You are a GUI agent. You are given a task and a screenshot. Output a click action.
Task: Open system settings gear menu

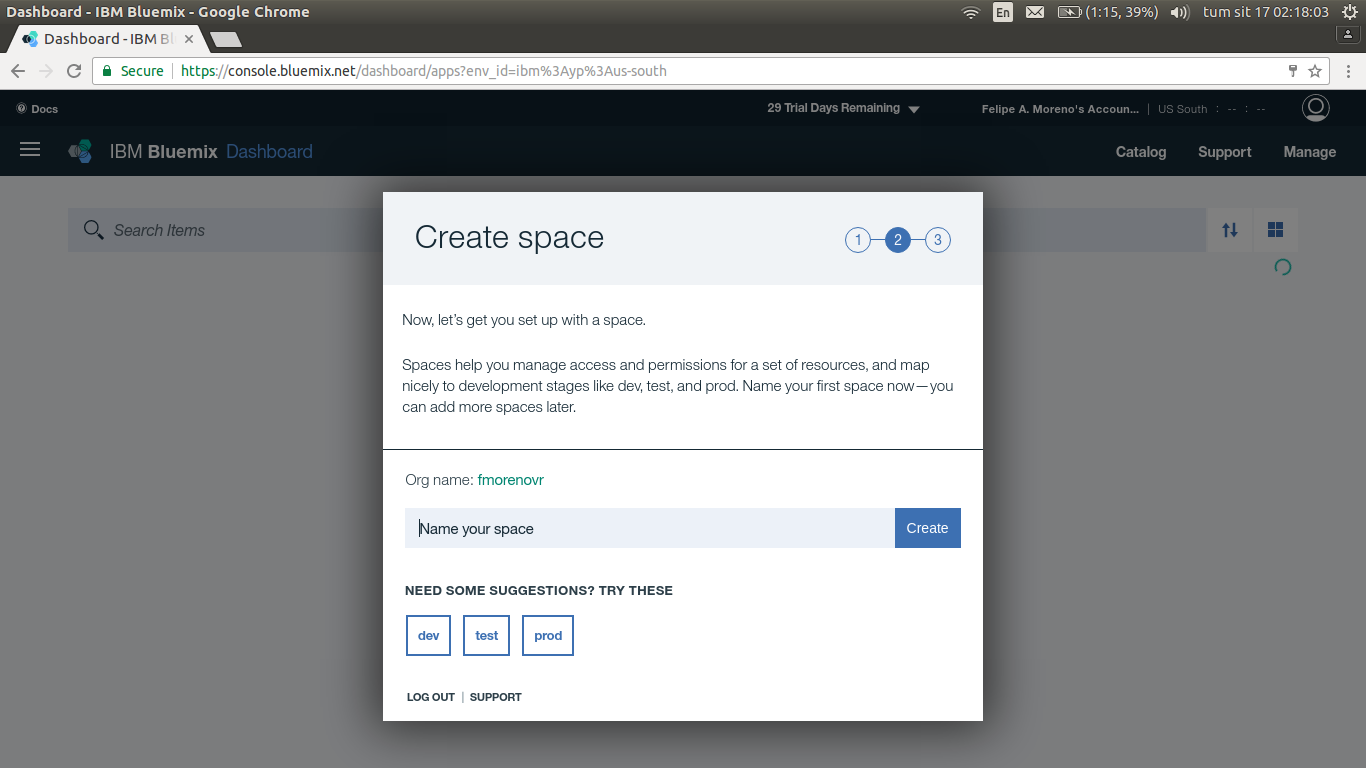(1349, 12)
